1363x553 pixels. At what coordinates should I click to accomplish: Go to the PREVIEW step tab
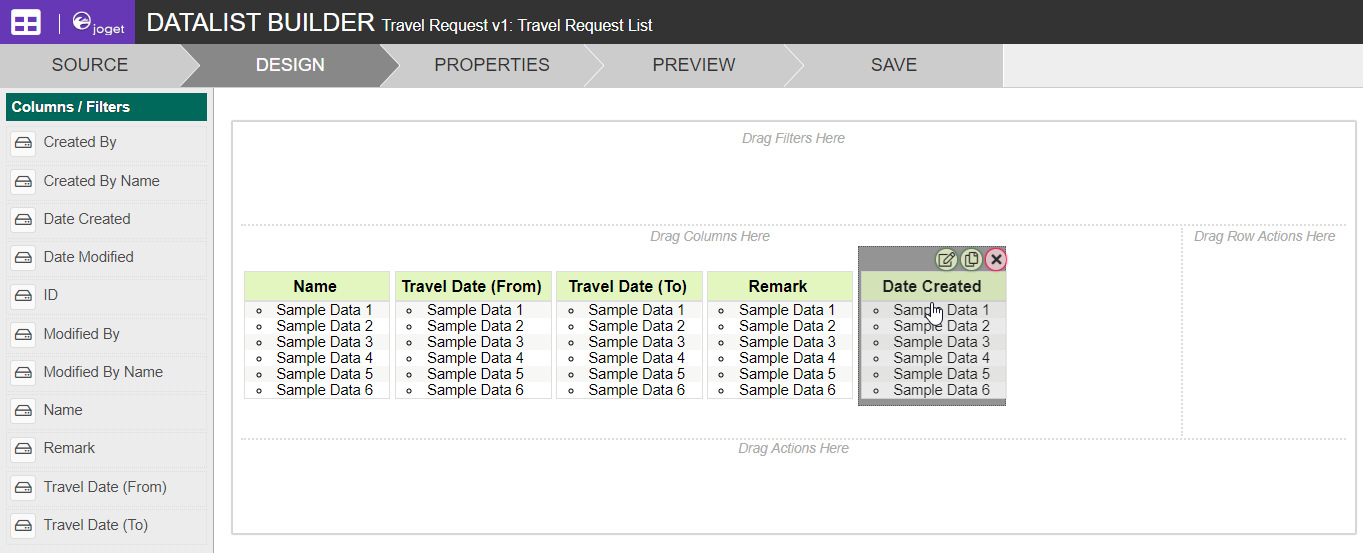[x=693, y=65]
